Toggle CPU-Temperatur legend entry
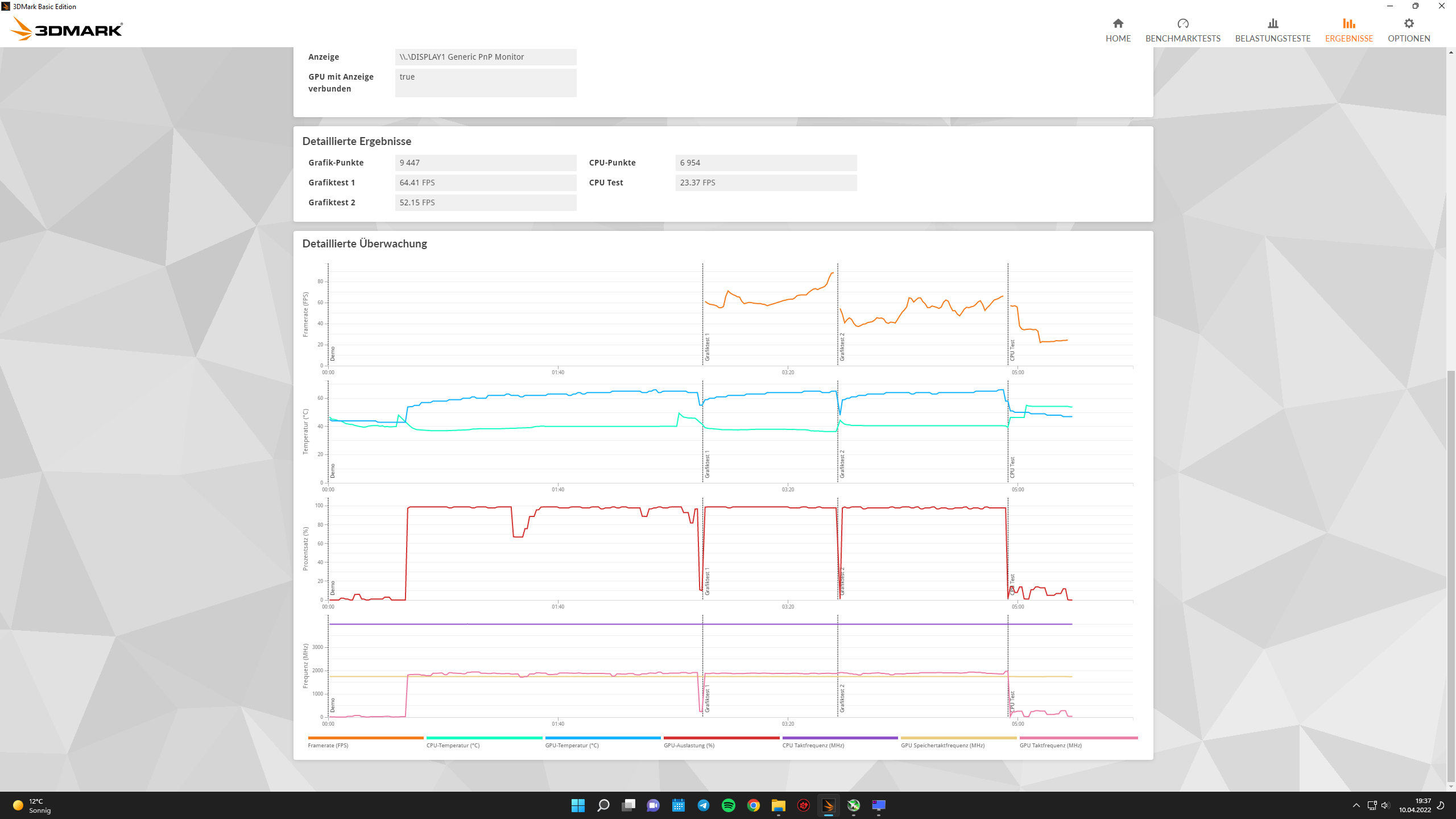 click(453, 745)
